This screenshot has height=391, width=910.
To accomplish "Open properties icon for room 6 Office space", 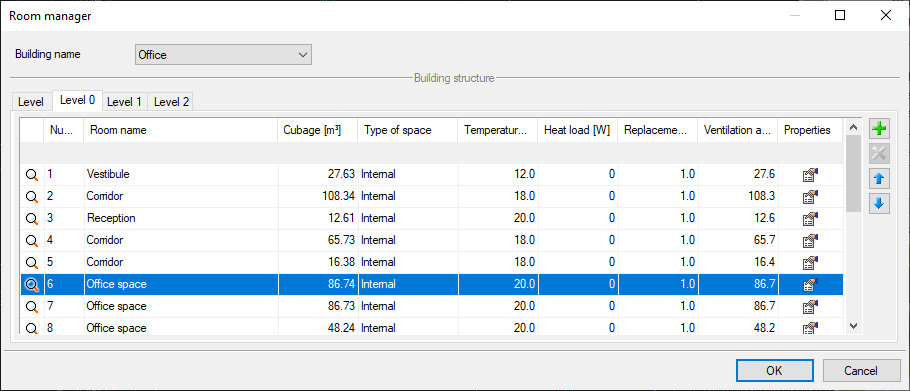I will pos(810,284).
